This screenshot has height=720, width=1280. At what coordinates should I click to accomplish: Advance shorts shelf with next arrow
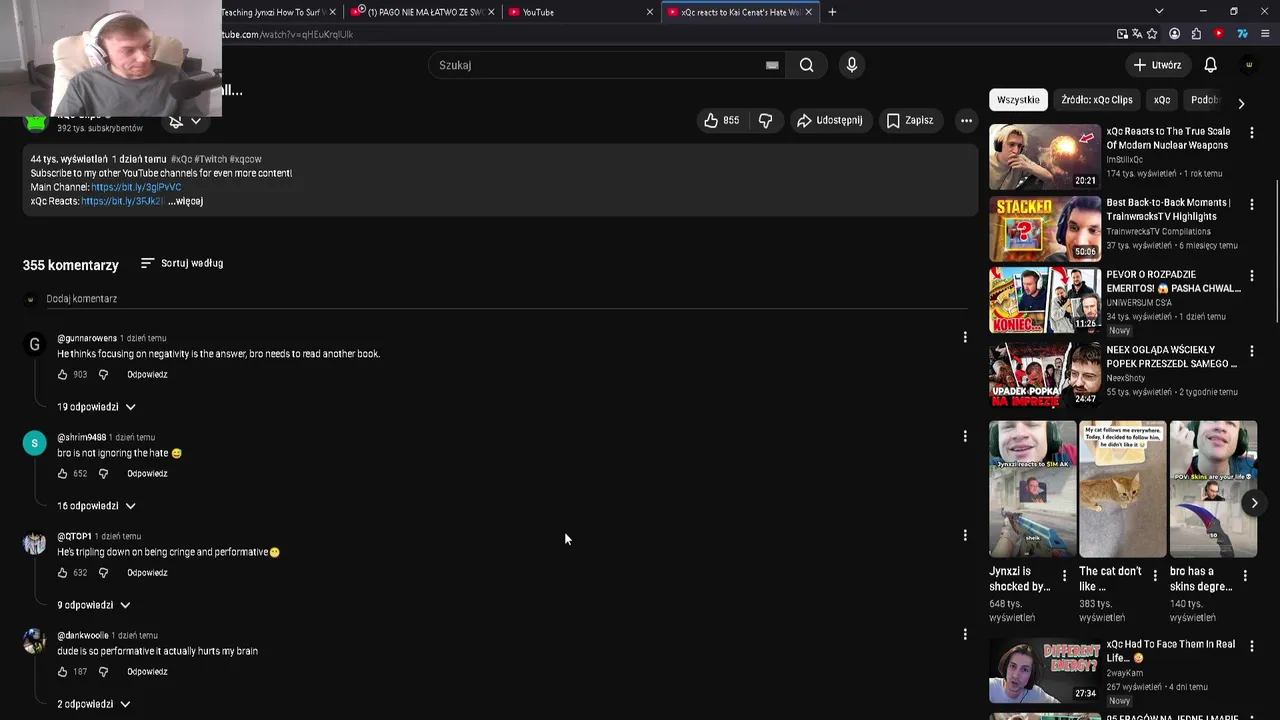(1254, 503)
